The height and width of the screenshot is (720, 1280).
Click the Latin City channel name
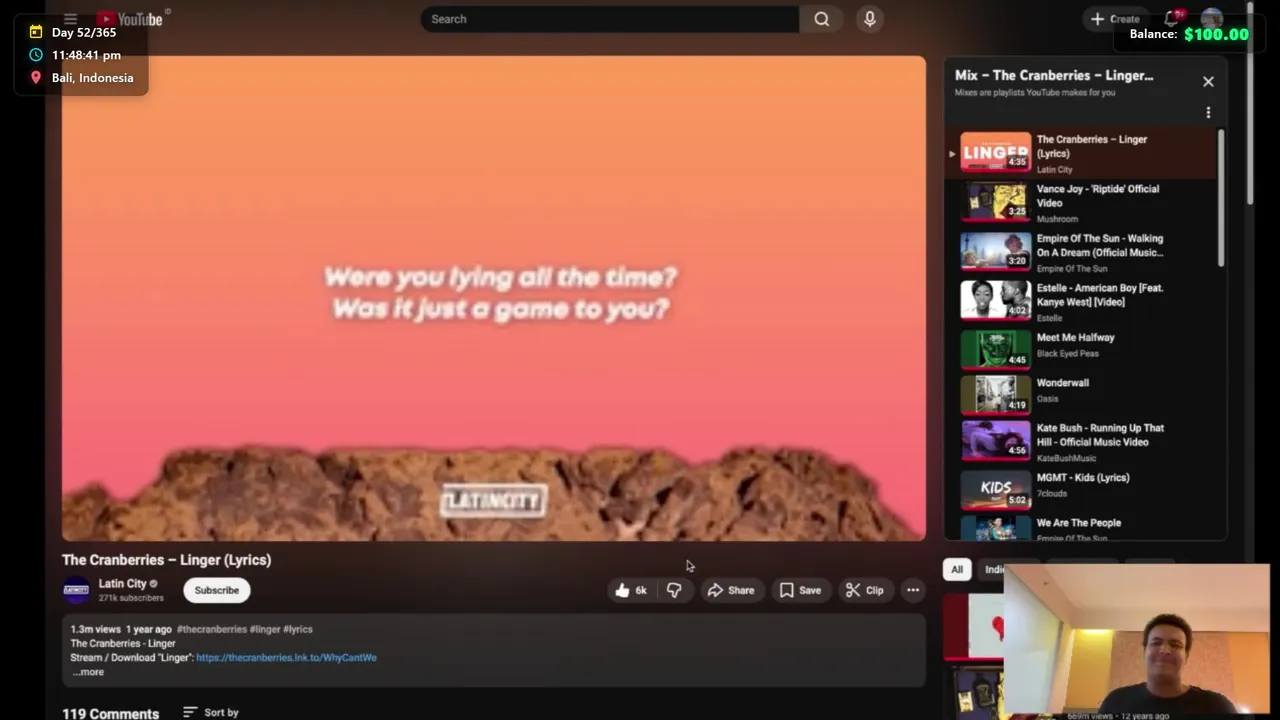coord(122,584)
